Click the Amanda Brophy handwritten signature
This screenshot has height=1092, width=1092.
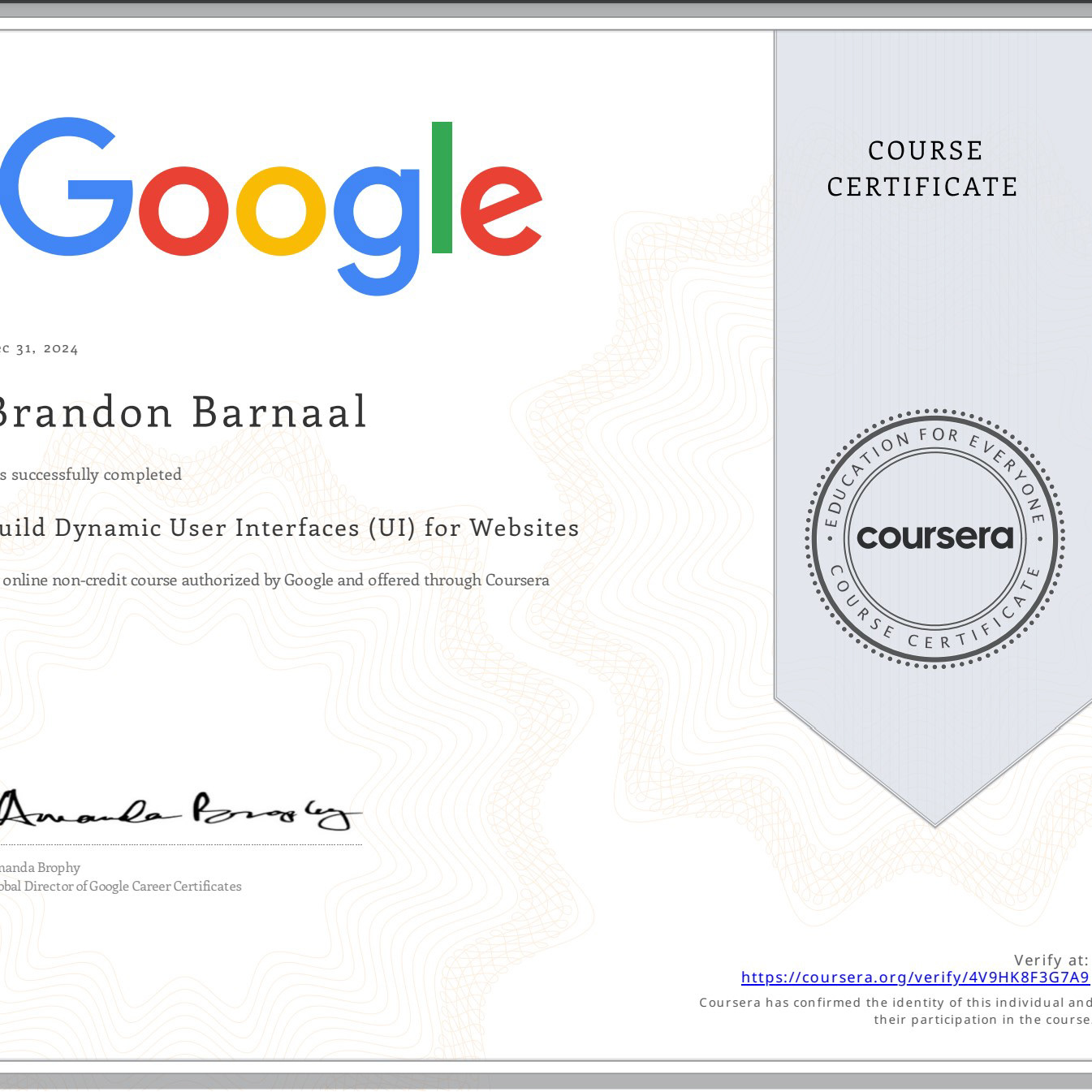coord(180,809)
